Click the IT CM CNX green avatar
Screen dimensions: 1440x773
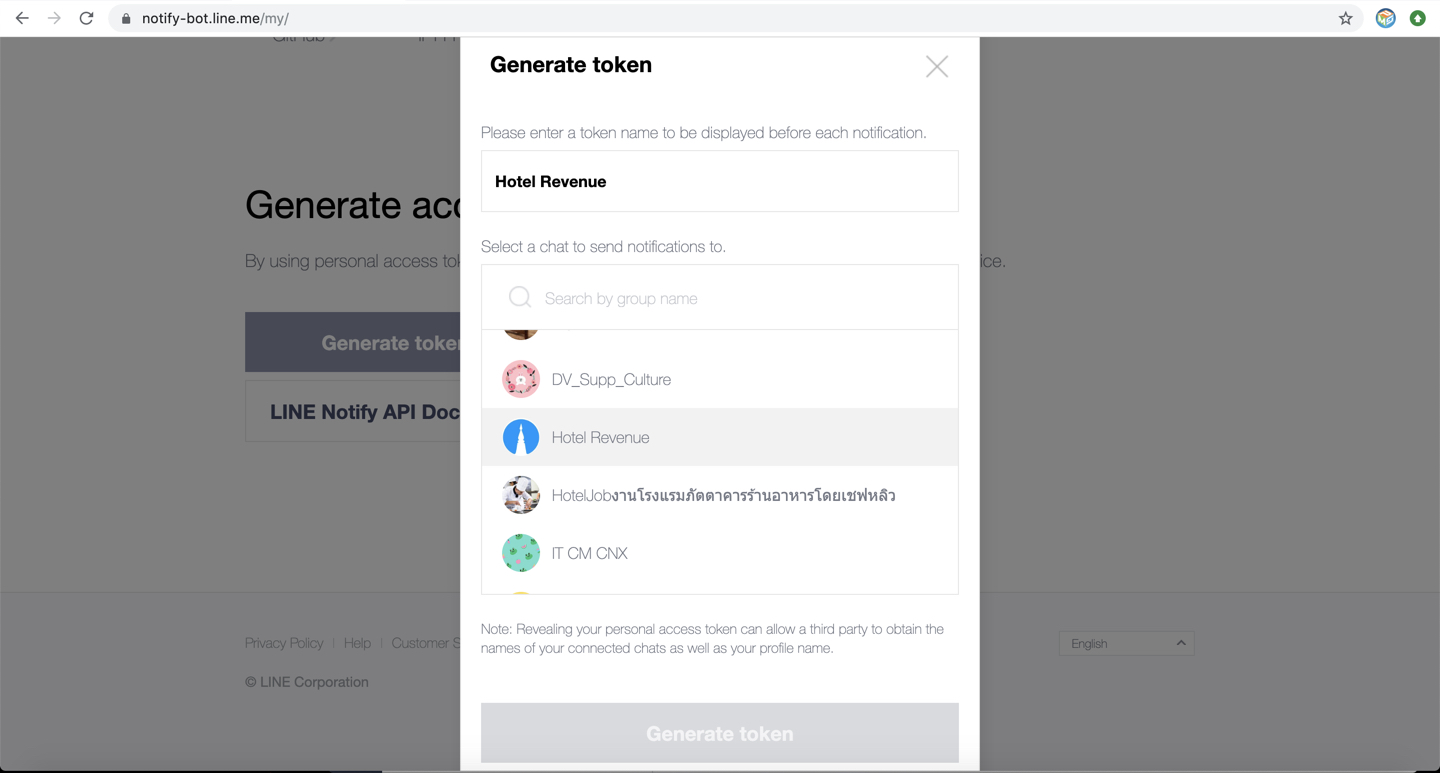pos(521,553)
